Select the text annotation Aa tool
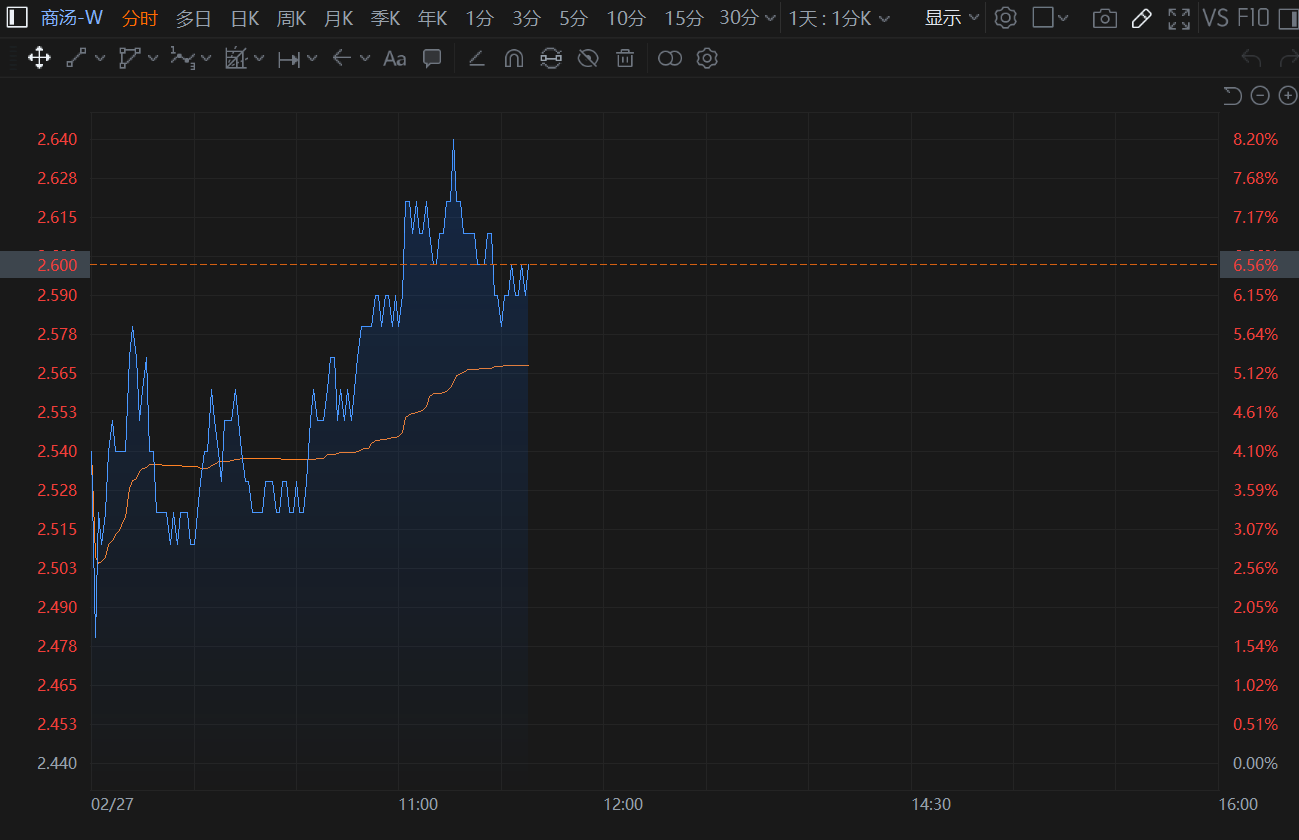1299x840 pixels. pos(395,59)
